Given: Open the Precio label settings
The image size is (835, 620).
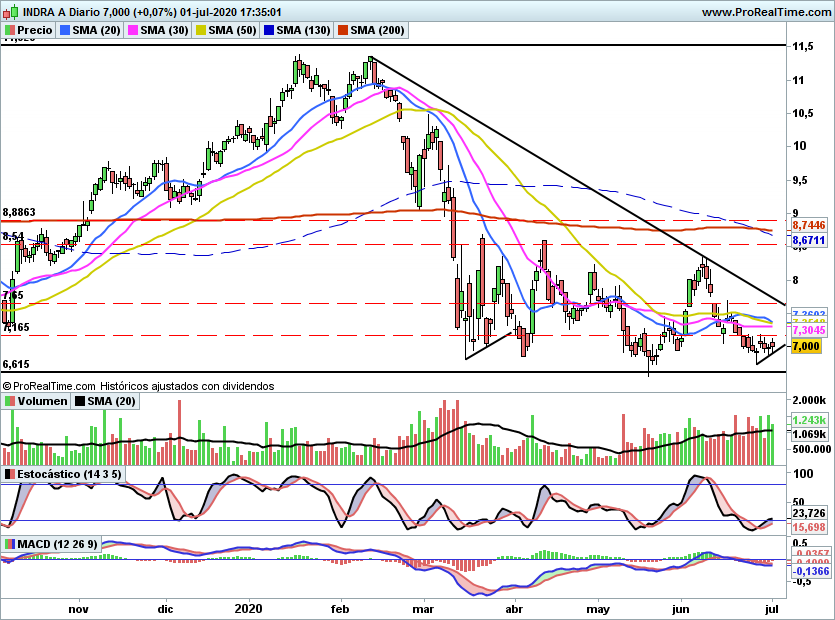Looking at the screenshot, I should point(35,30).
